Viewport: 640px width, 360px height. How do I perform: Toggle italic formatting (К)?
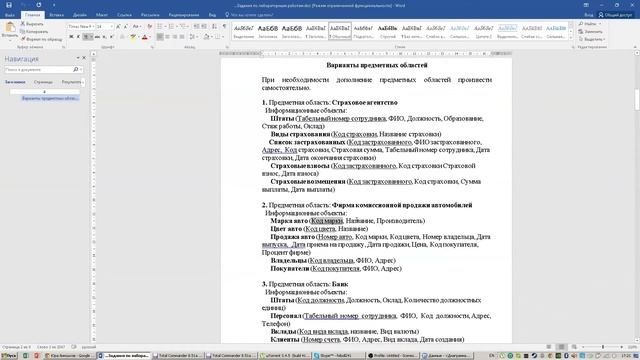(x=78, y=37)
